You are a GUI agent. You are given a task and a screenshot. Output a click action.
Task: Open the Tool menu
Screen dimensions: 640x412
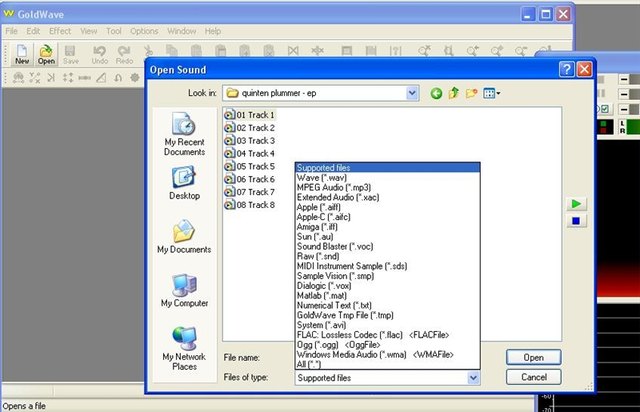(x=114, y=31)
